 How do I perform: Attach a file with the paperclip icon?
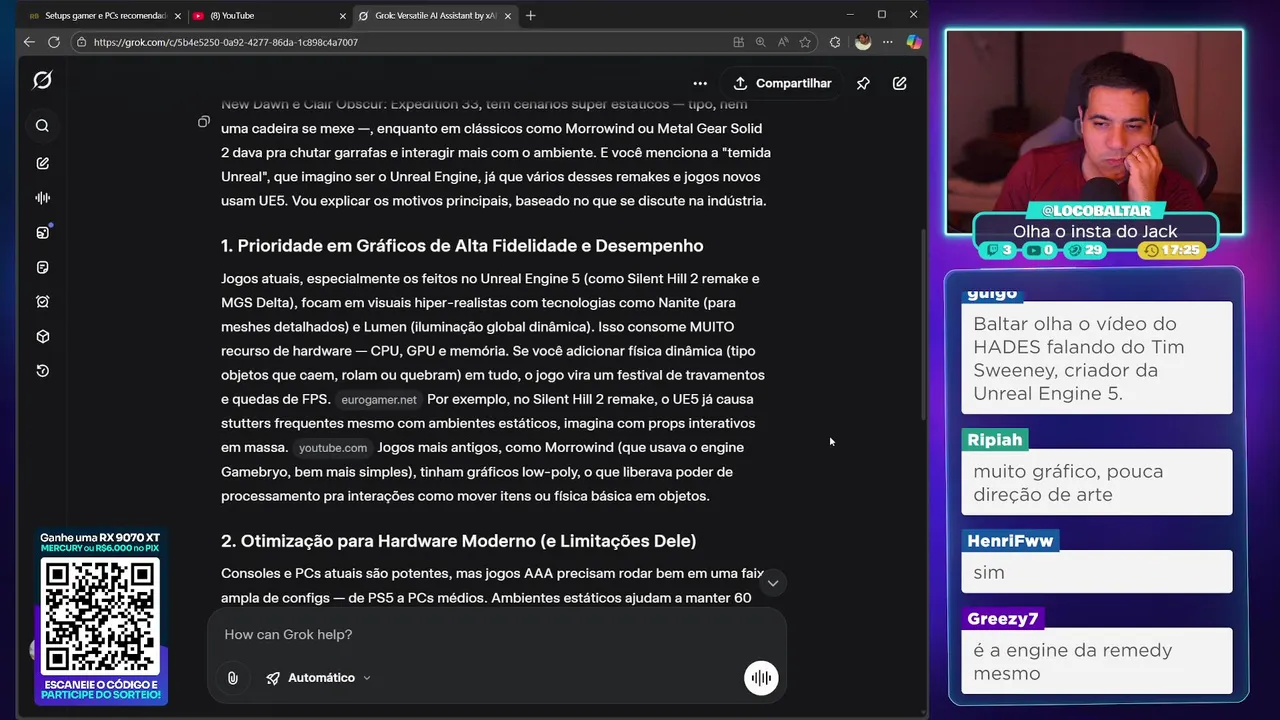232,678
